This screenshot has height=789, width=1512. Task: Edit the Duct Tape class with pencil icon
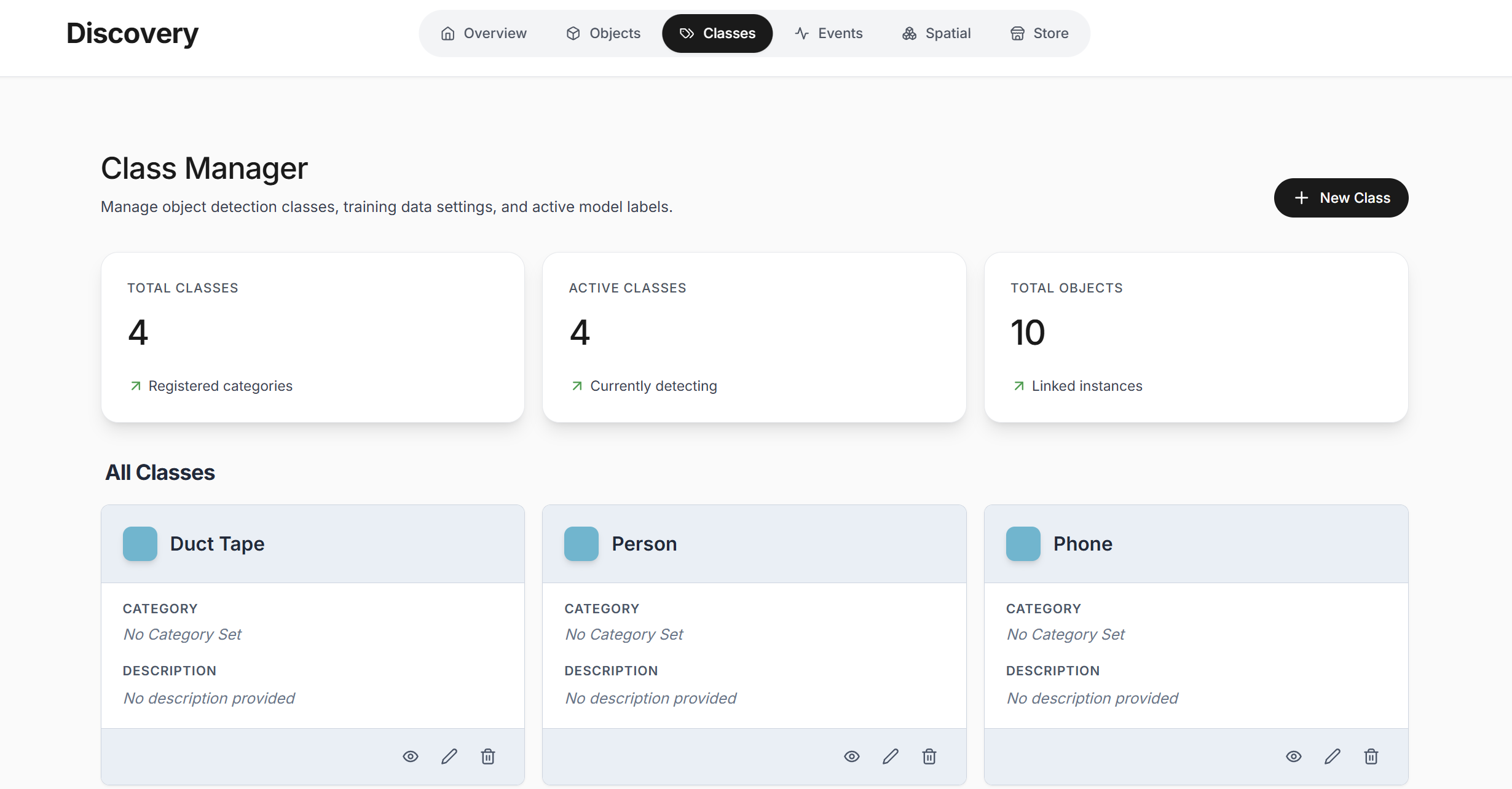(x=449, y=756)
